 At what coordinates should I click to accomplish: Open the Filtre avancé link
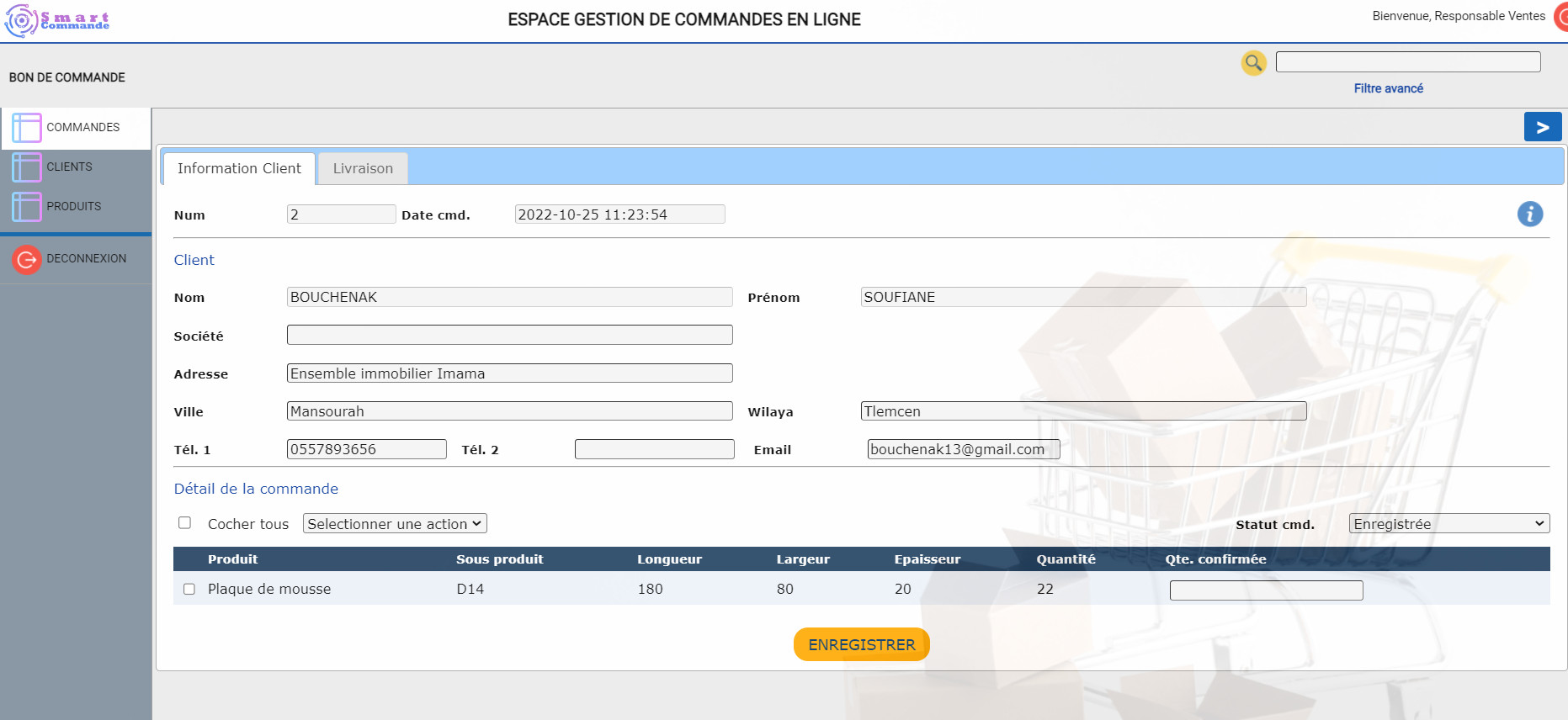[x=1388, y=88]
